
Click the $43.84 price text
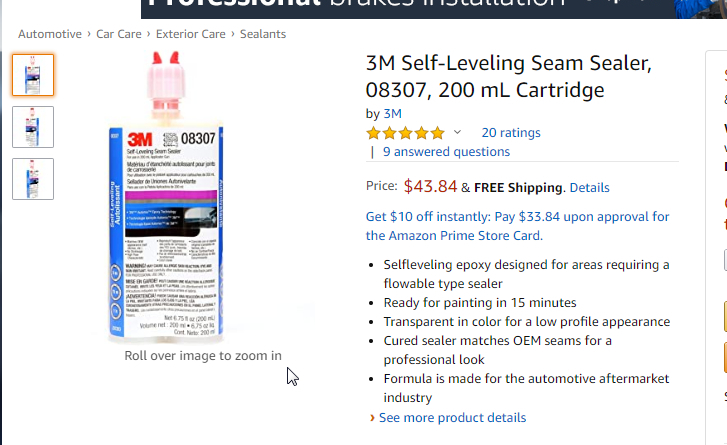(430, 186)
